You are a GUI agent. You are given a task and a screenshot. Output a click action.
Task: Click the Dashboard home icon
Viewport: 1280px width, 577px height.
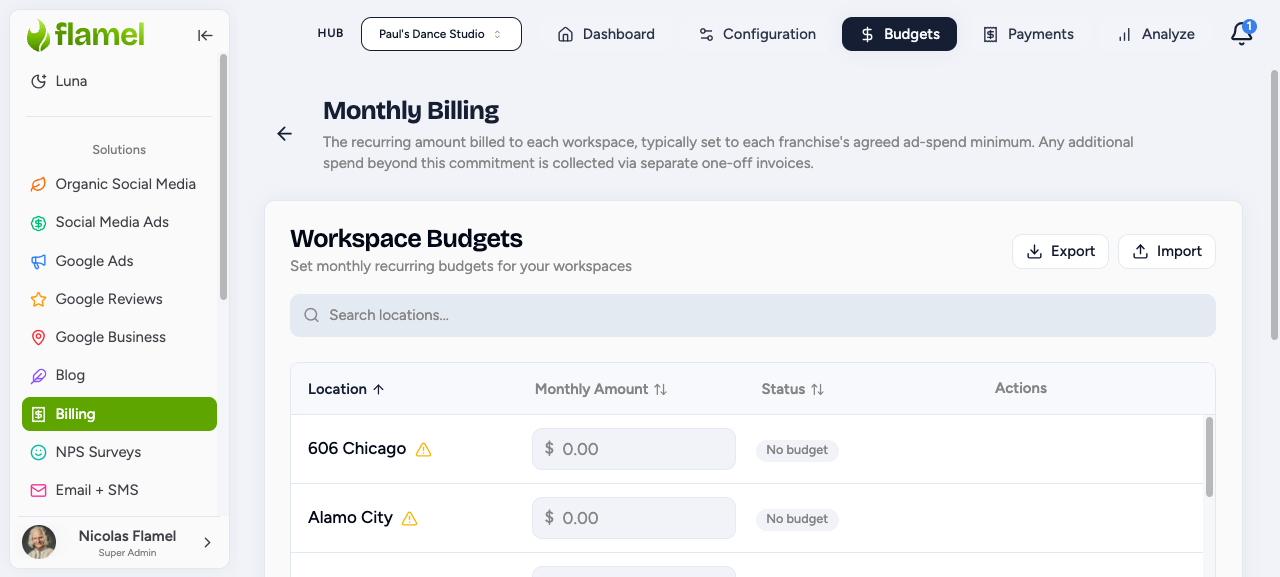click(565, 34)
